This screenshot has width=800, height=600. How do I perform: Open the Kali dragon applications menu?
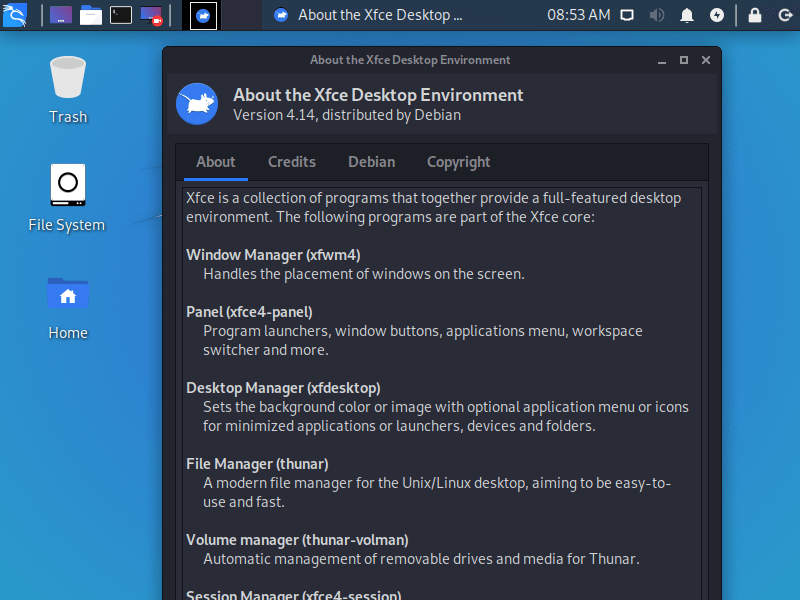[x=14, y=15]
